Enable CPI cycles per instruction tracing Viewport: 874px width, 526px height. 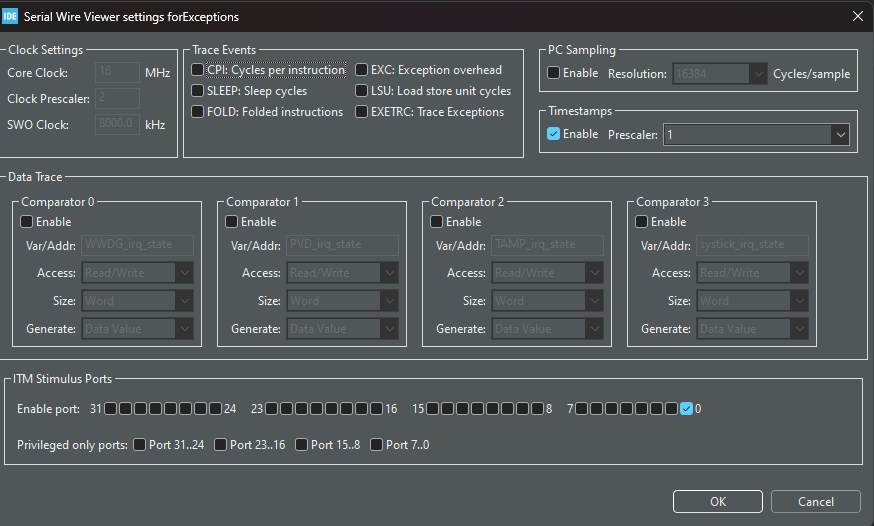click(x=198, y=70)
